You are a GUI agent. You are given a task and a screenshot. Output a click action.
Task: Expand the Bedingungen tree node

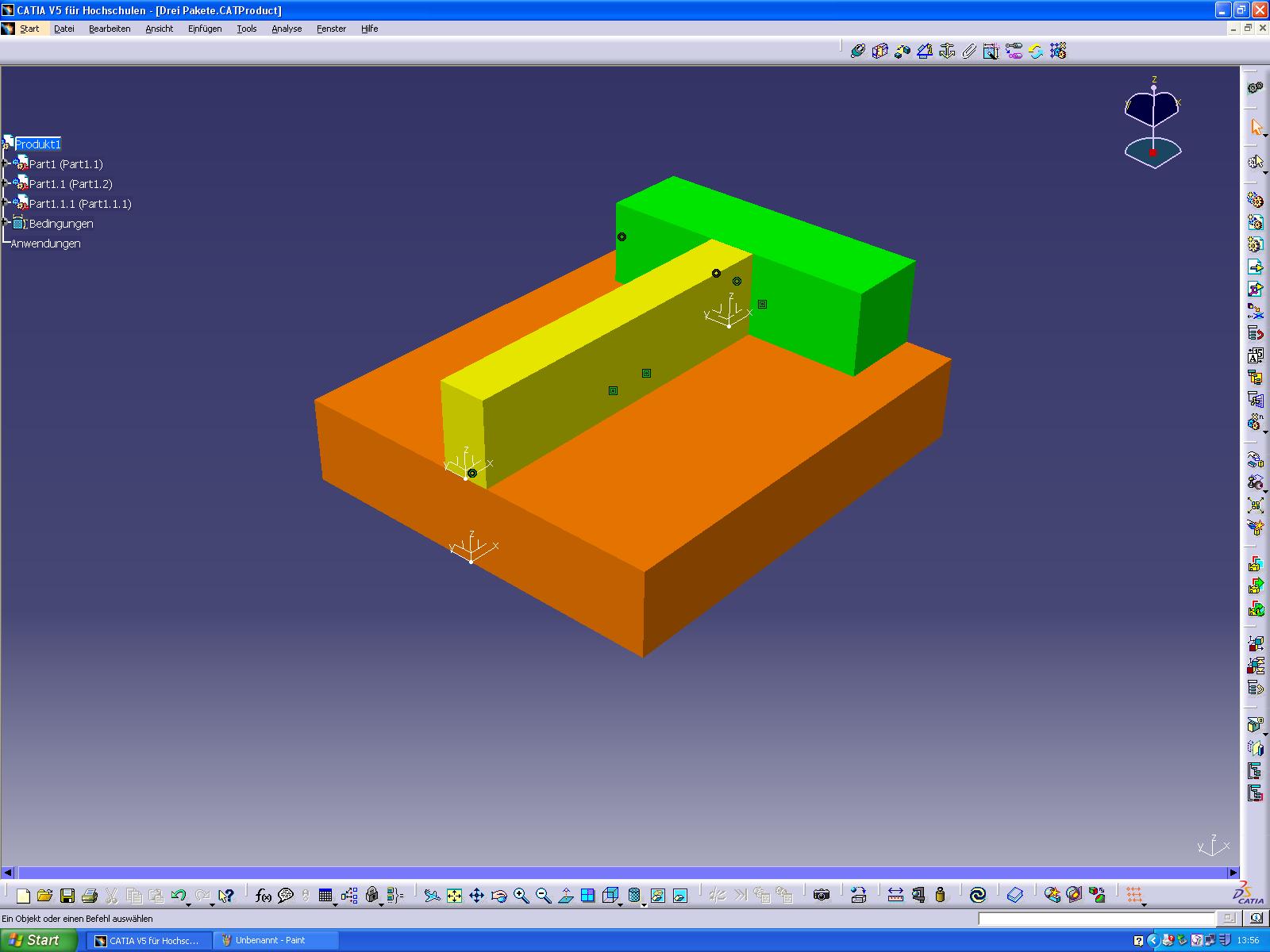coord(5,223)
